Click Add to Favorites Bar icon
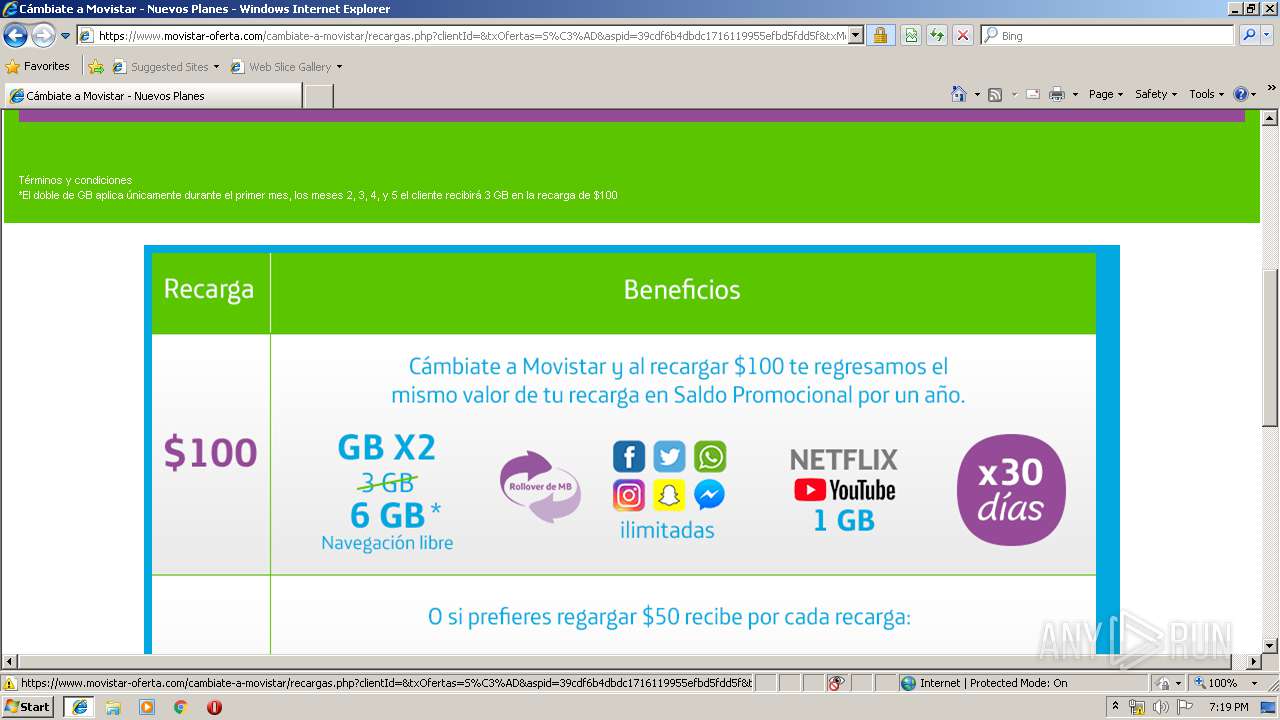Screen dimensions: 1280x720 [x=96, y=67]
